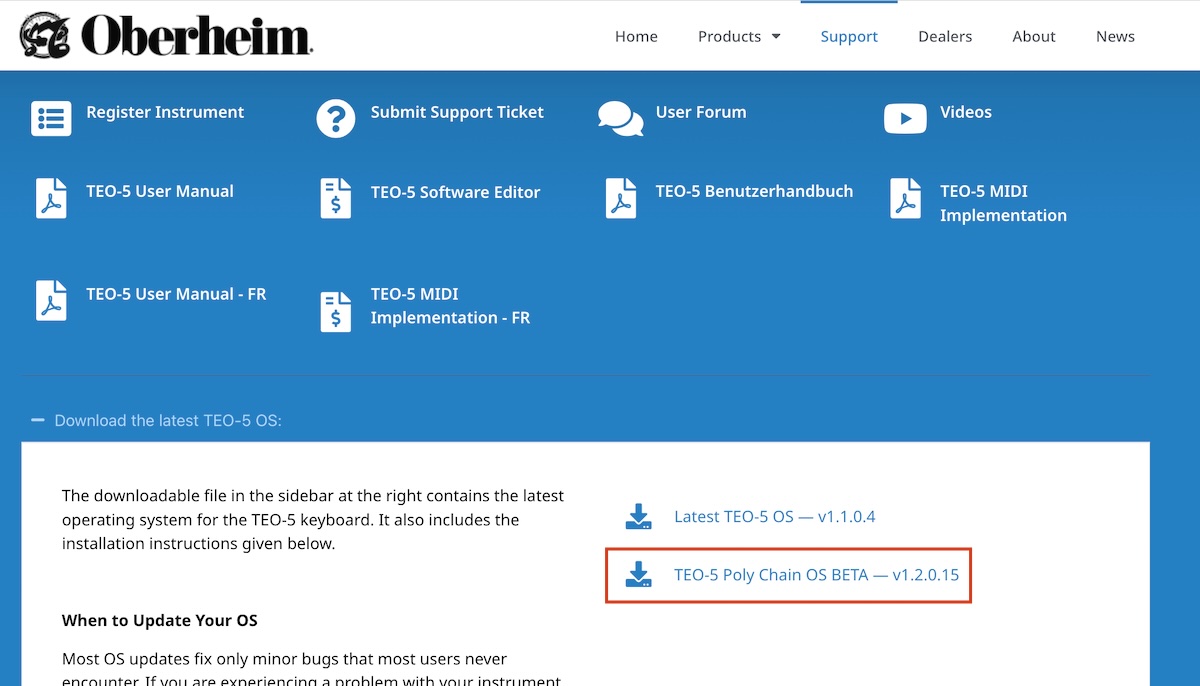
Task: Collapse the Download the latest TEO-5 OS section
Action: (x=156, y=420)
